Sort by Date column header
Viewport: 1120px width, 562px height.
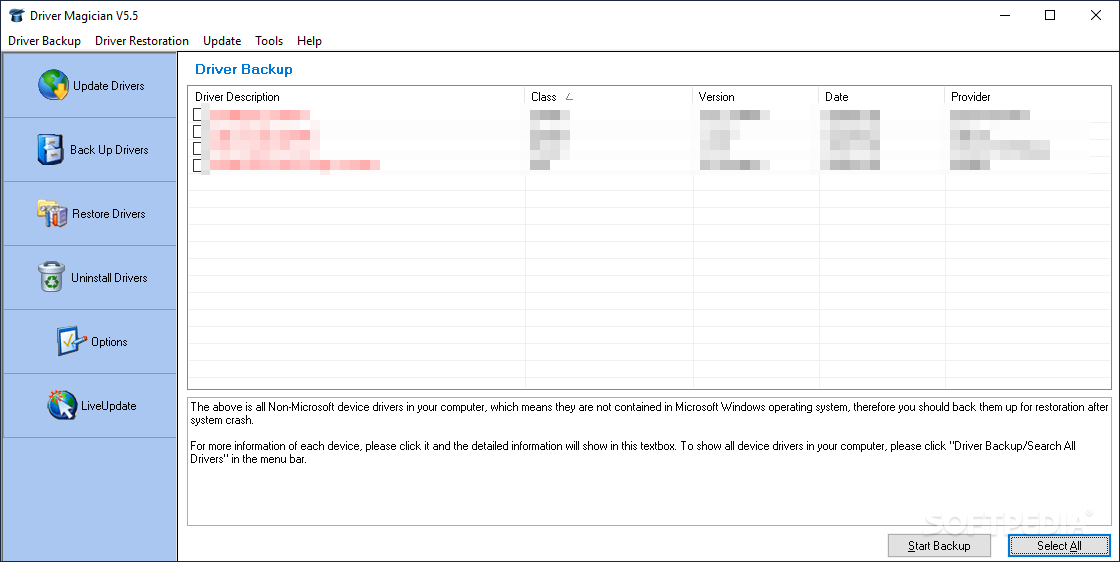(882, 96)
